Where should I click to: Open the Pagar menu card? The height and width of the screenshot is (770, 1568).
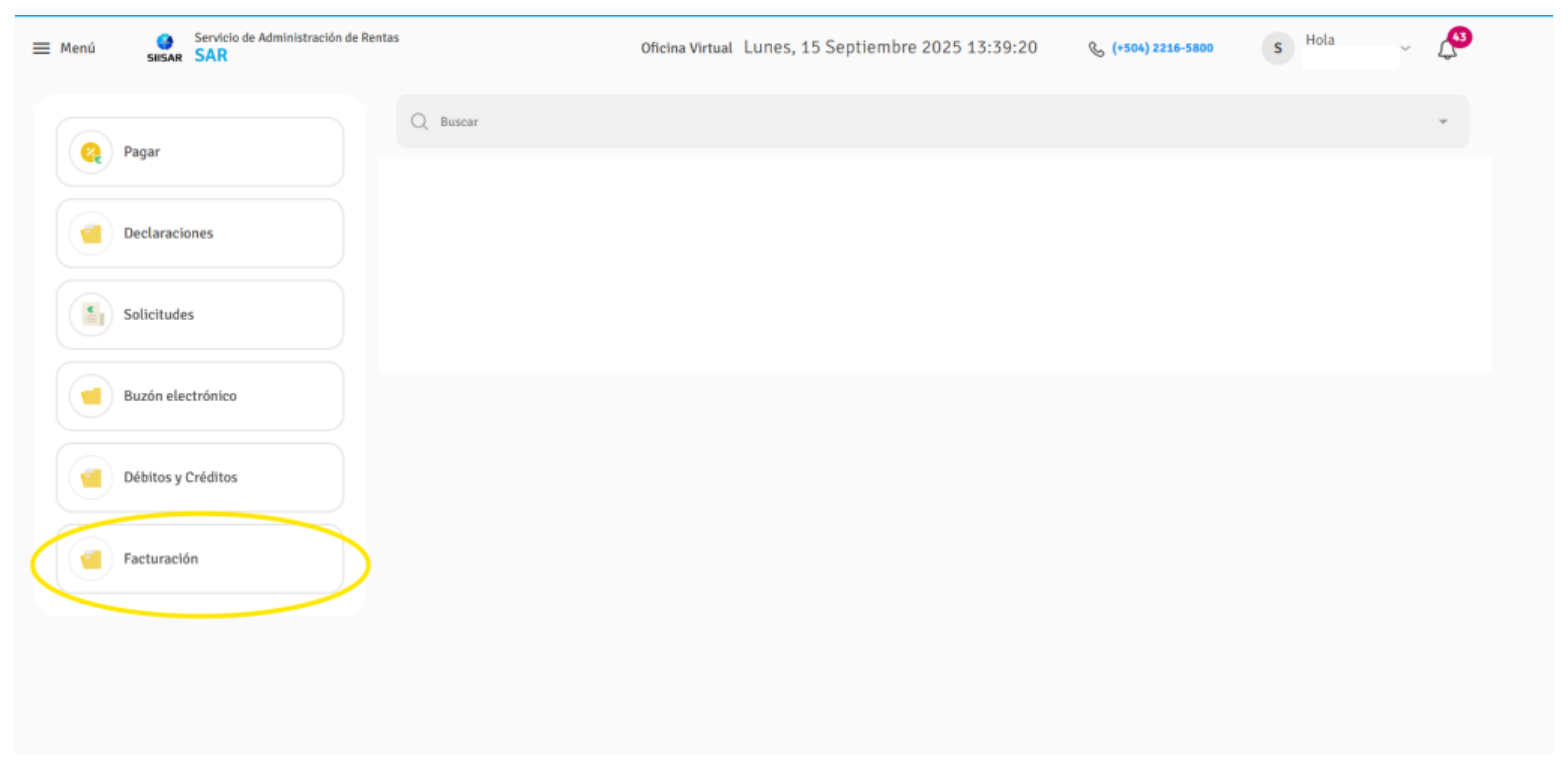200,152
